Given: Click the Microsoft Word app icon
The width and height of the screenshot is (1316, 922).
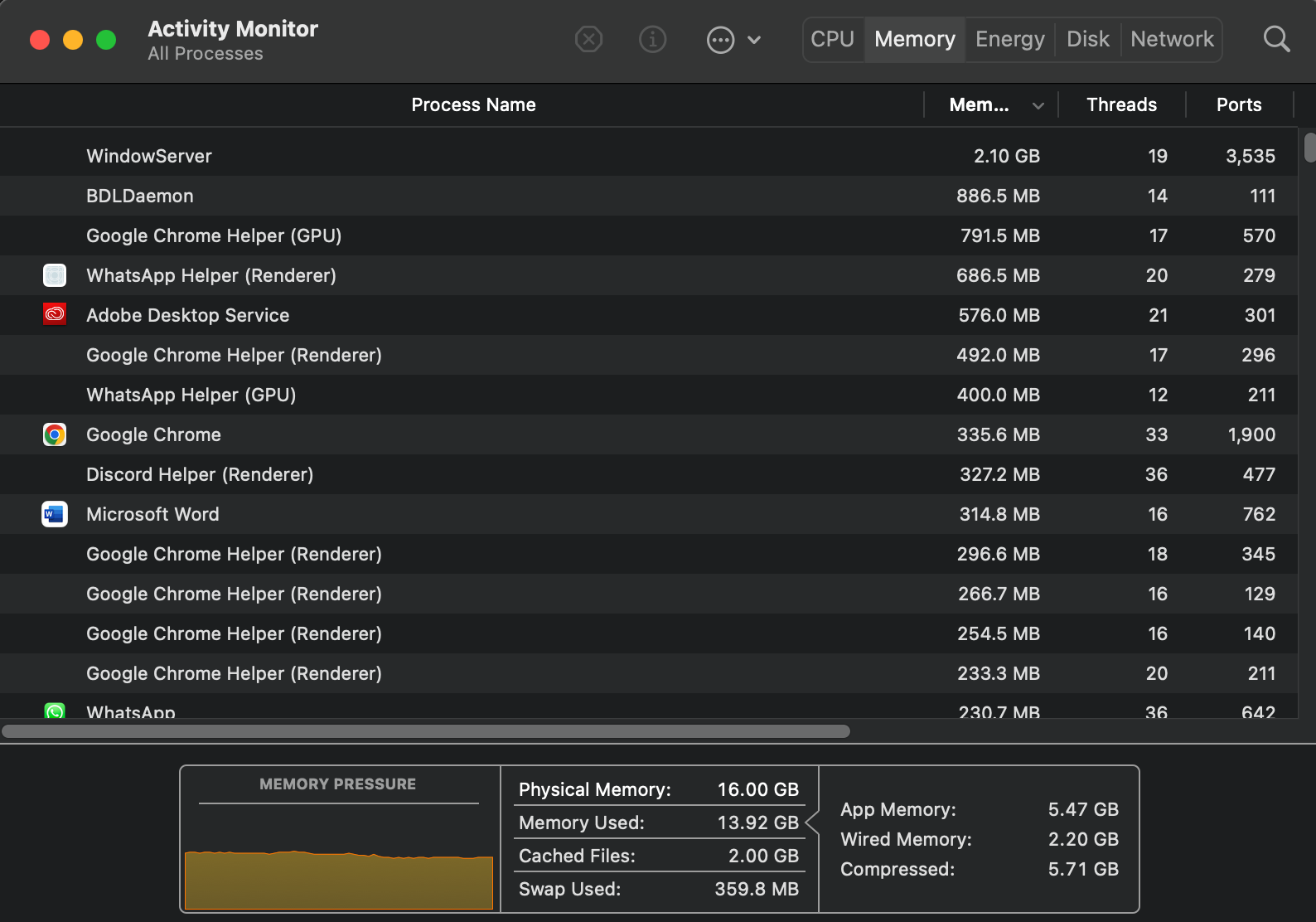Looking at the screenshot, I should coord(55,514).
